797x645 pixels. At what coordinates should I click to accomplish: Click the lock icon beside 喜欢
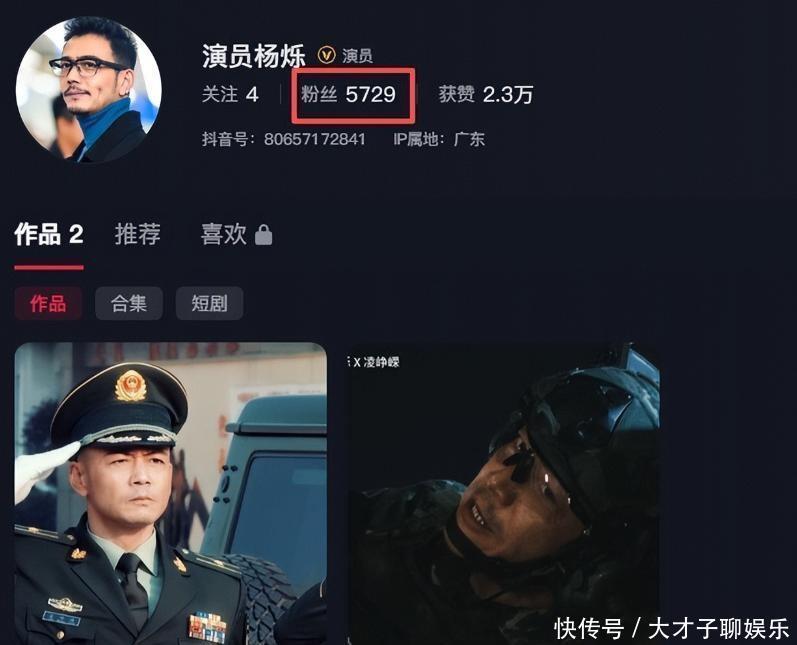pyautogui.click(x=263, y=235)
